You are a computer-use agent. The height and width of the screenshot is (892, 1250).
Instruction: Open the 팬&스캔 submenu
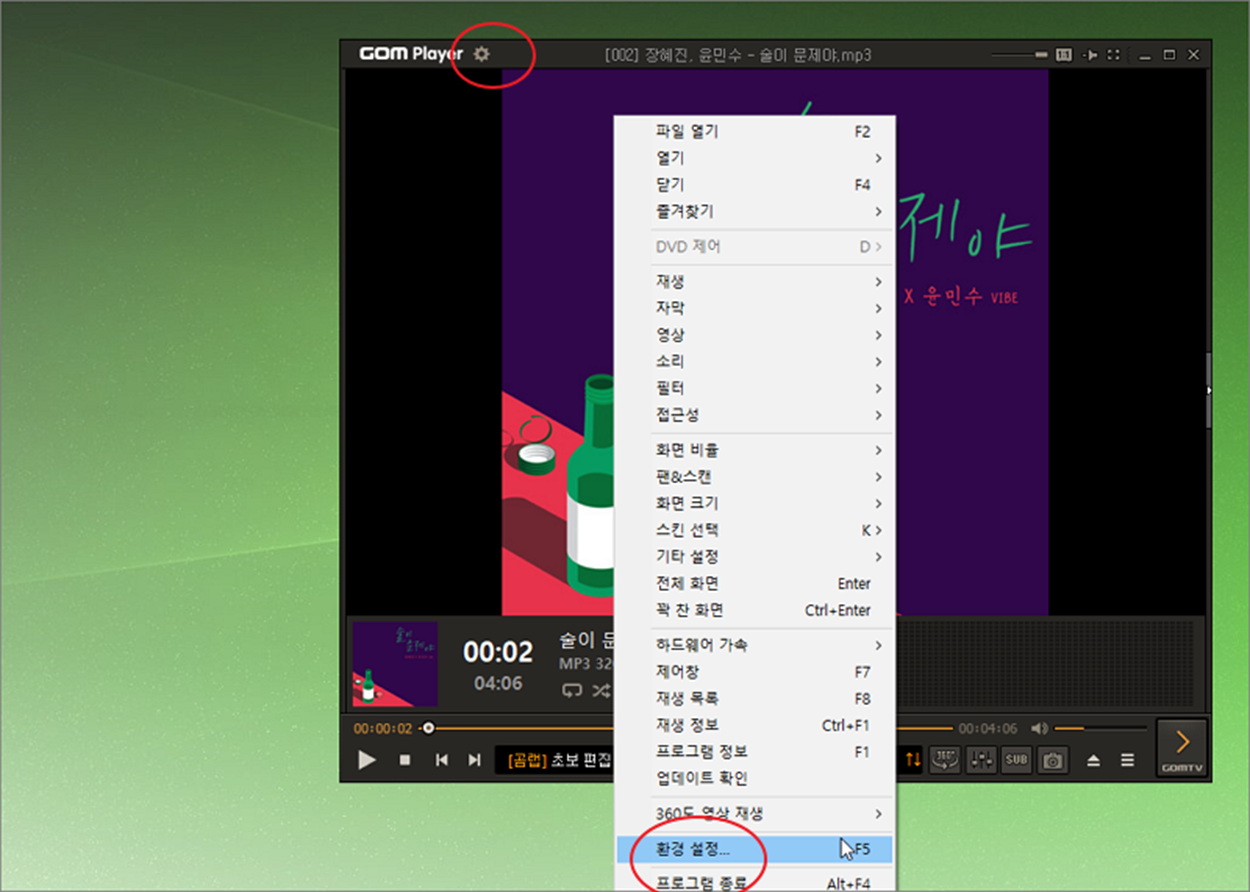pyautogui.click(x=754, y=477)
